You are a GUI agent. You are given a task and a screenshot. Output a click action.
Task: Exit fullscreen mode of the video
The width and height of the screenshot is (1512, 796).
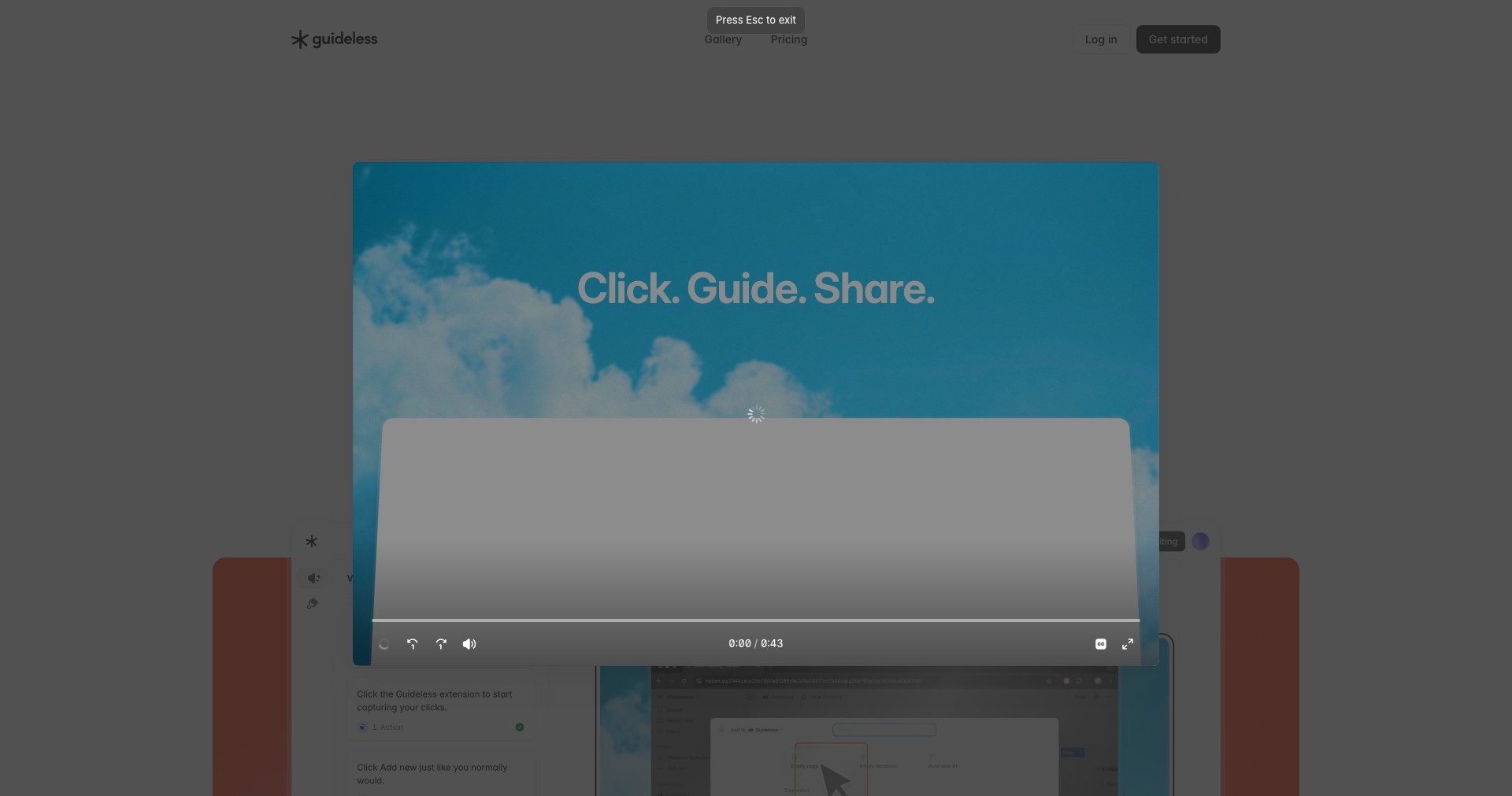[1128, 644]
